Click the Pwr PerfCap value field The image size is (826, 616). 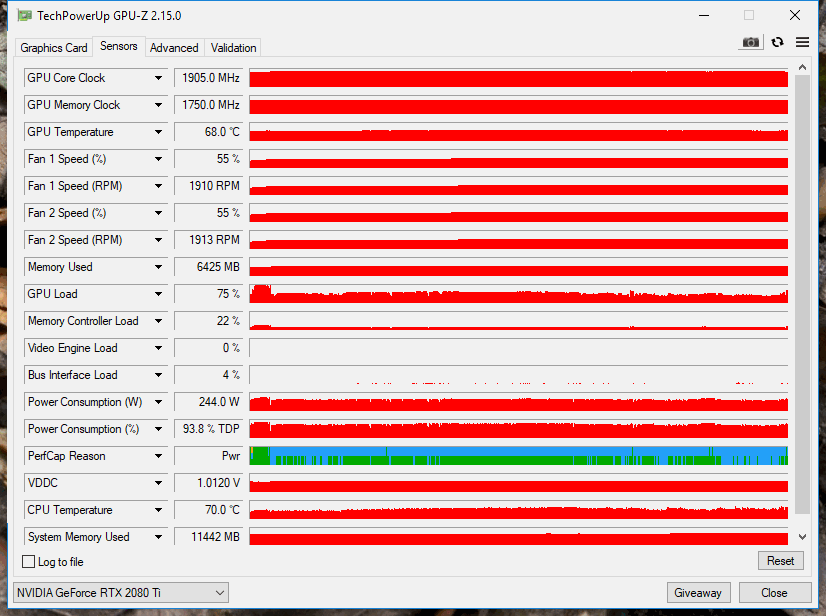(209, 456)
